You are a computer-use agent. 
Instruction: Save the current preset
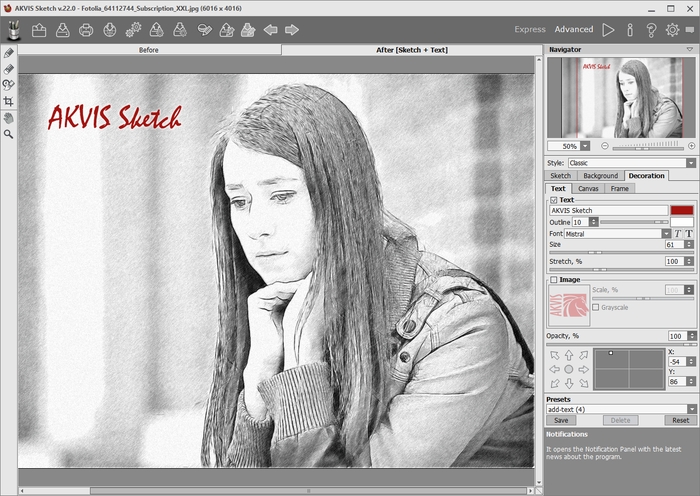[x=561, y=420]
